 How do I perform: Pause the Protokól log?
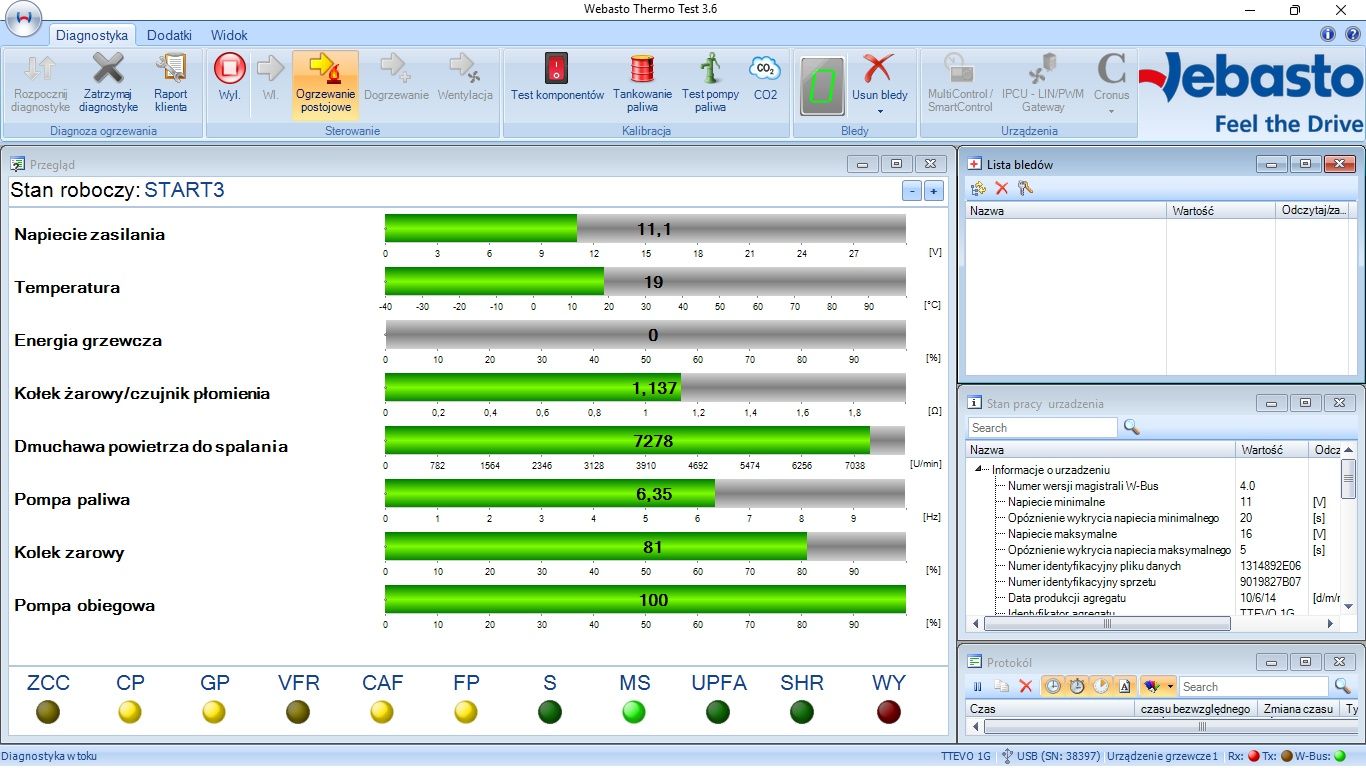978,686
